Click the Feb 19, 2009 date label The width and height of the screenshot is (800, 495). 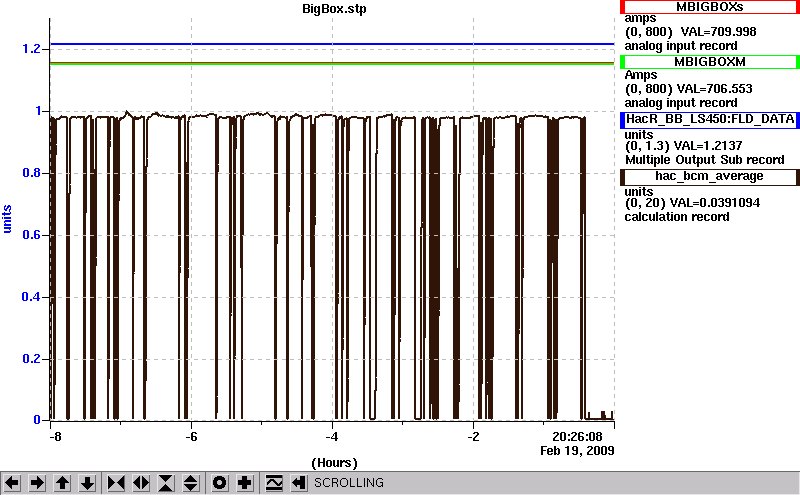[x=577, y=451]
